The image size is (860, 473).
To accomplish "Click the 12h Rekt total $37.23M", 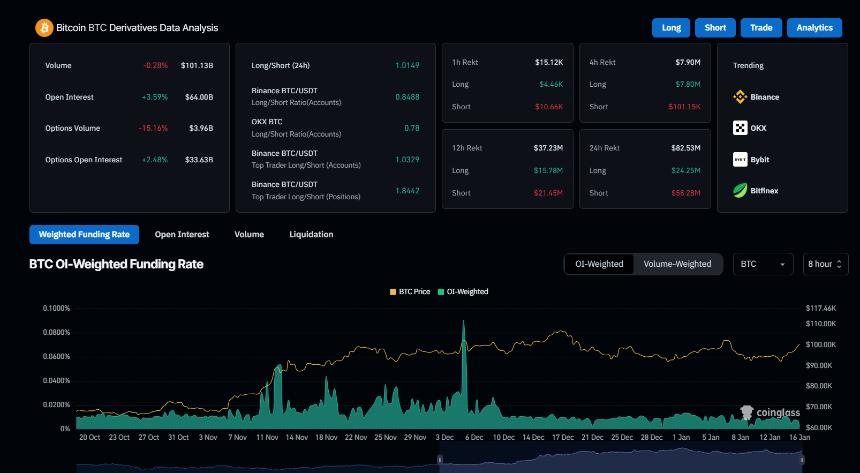I will click(548, 148).
